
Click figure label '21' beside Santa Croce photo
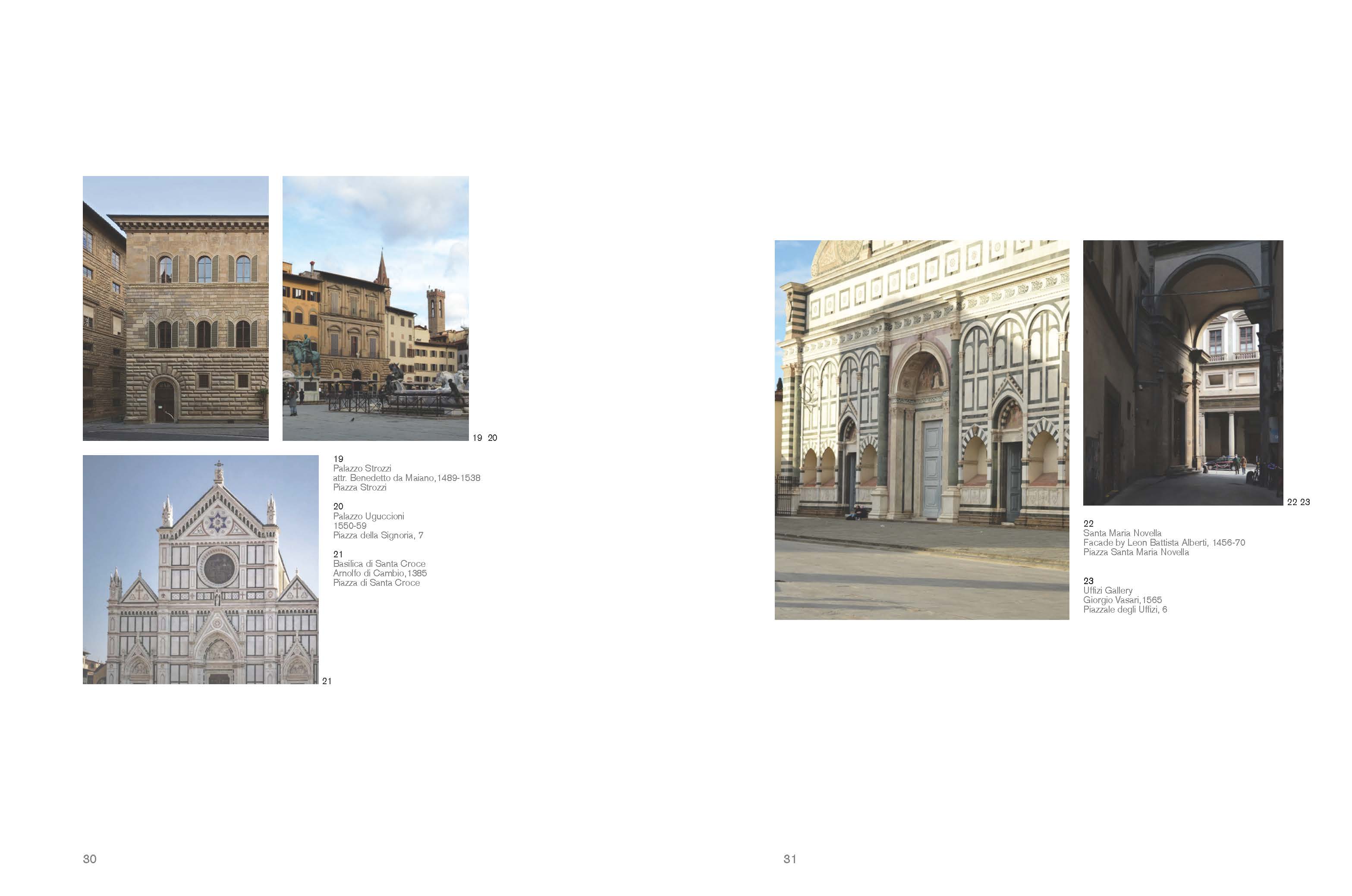click(327, 681)
